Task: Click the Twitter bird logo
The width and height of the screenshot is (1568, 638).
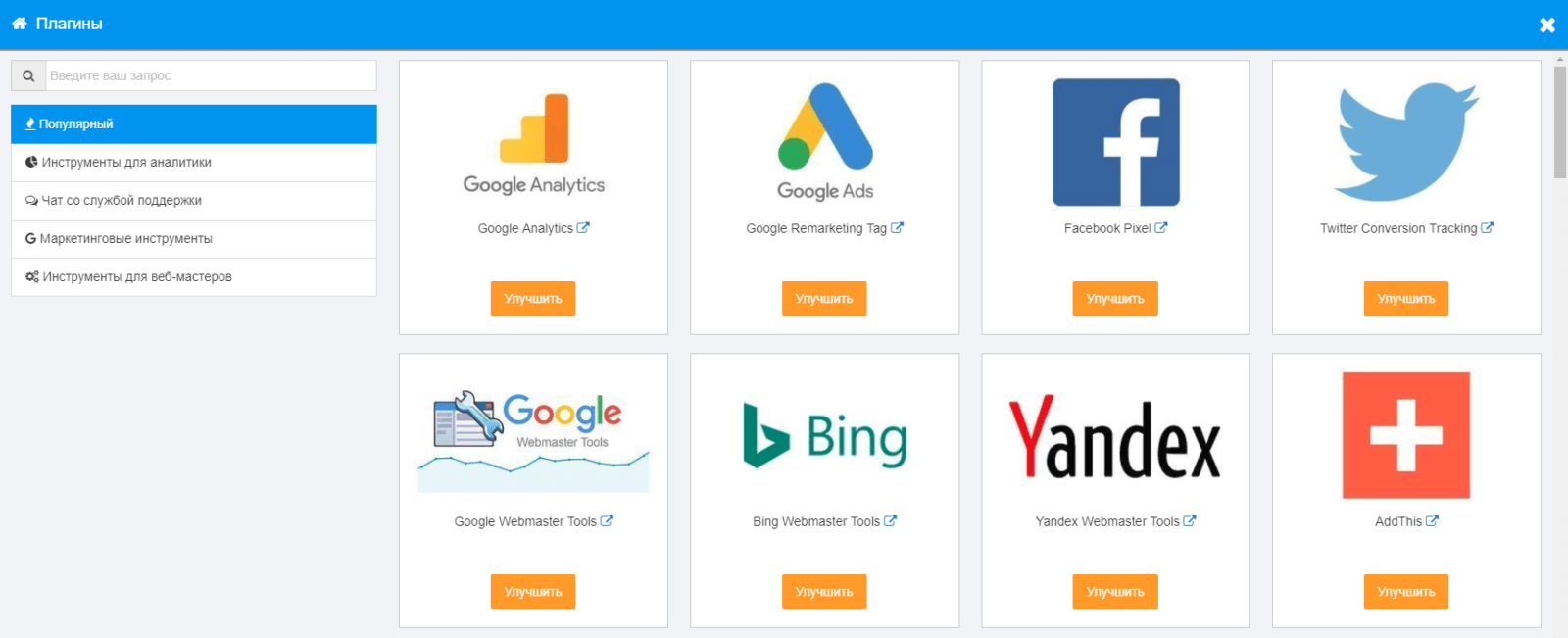Action: (x=1406, y=142)
